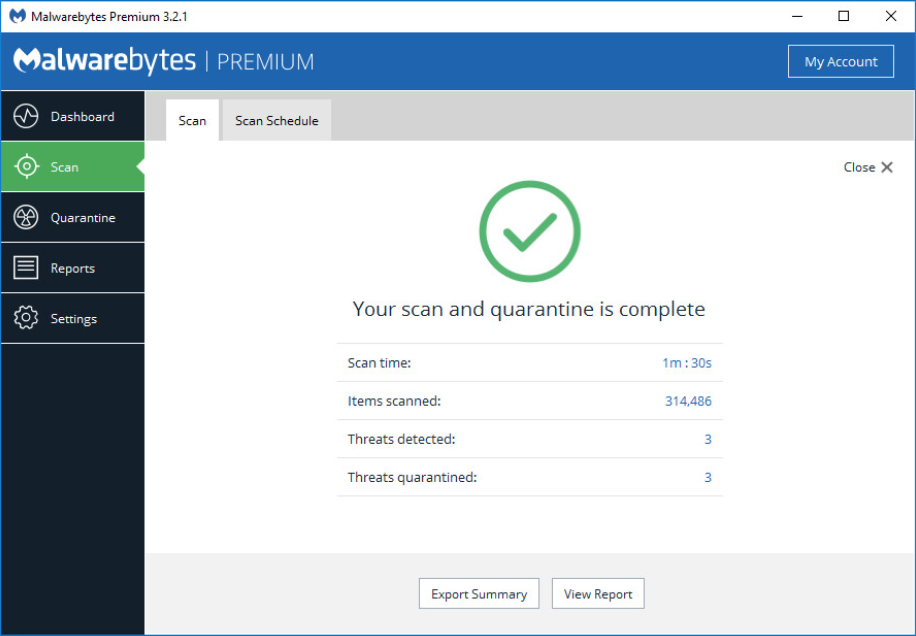
Task: Switch to the Scan Schedule tab
Action: pos(277,120)
